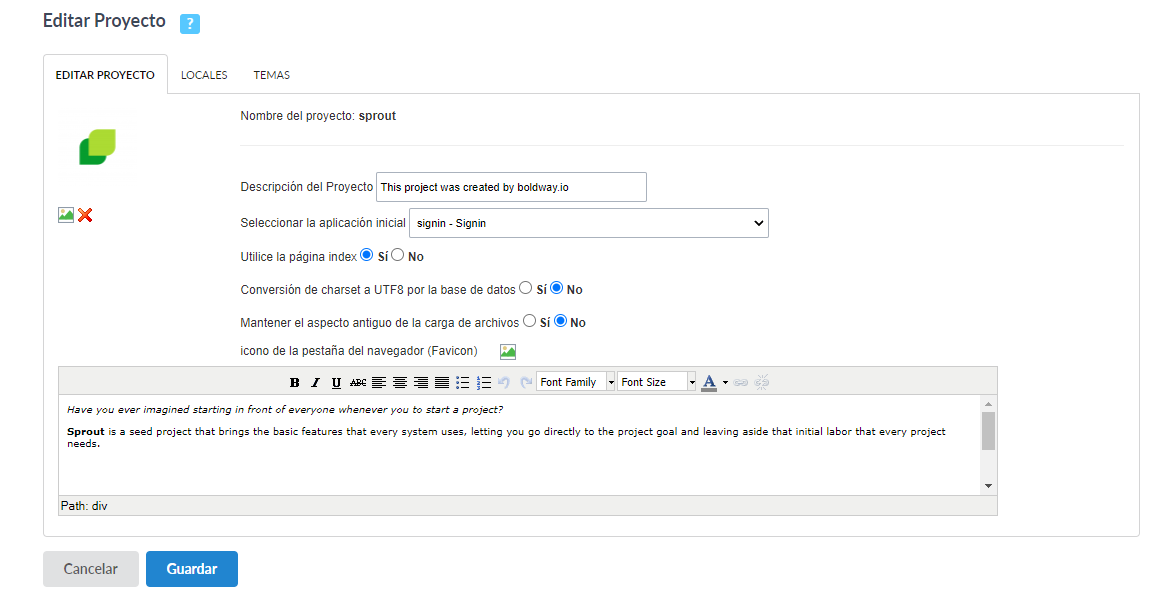Expand the Font Family dropdown
The height and width of the screenshot is (595, 1175).
tap(611, 382)
